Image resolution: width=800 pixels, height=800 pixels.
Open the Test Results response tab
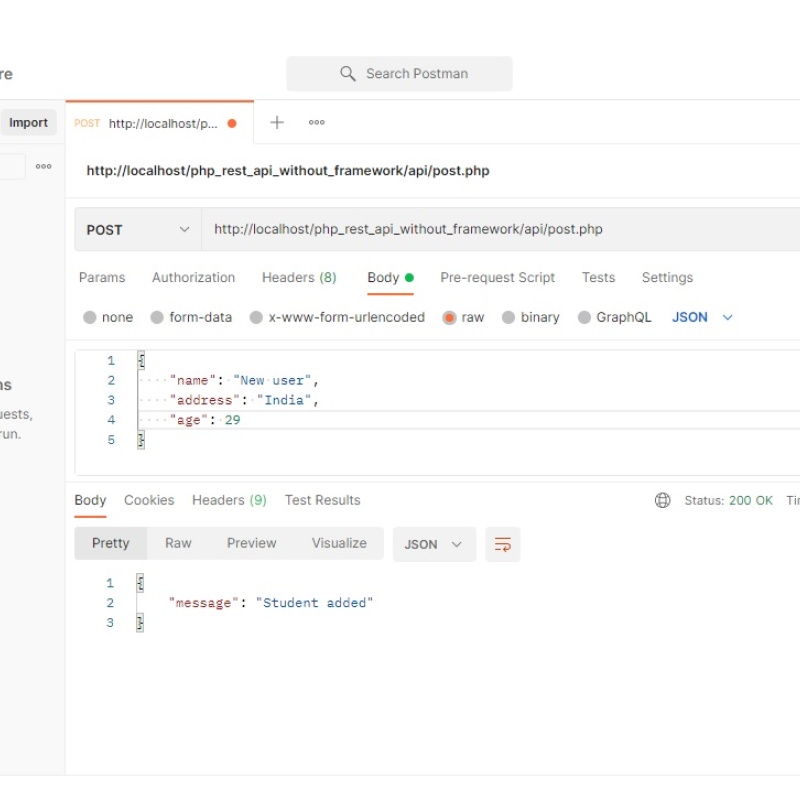tap(322, 500)
